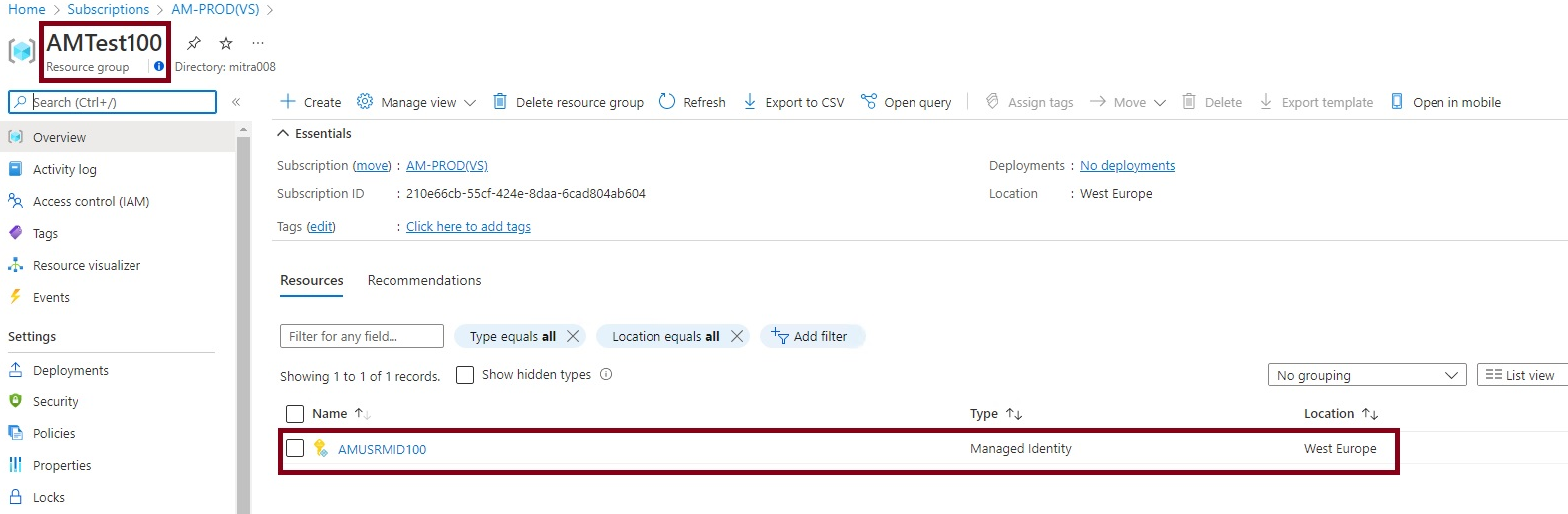Switch to the Recommendations tab

[x=424, y=280]
